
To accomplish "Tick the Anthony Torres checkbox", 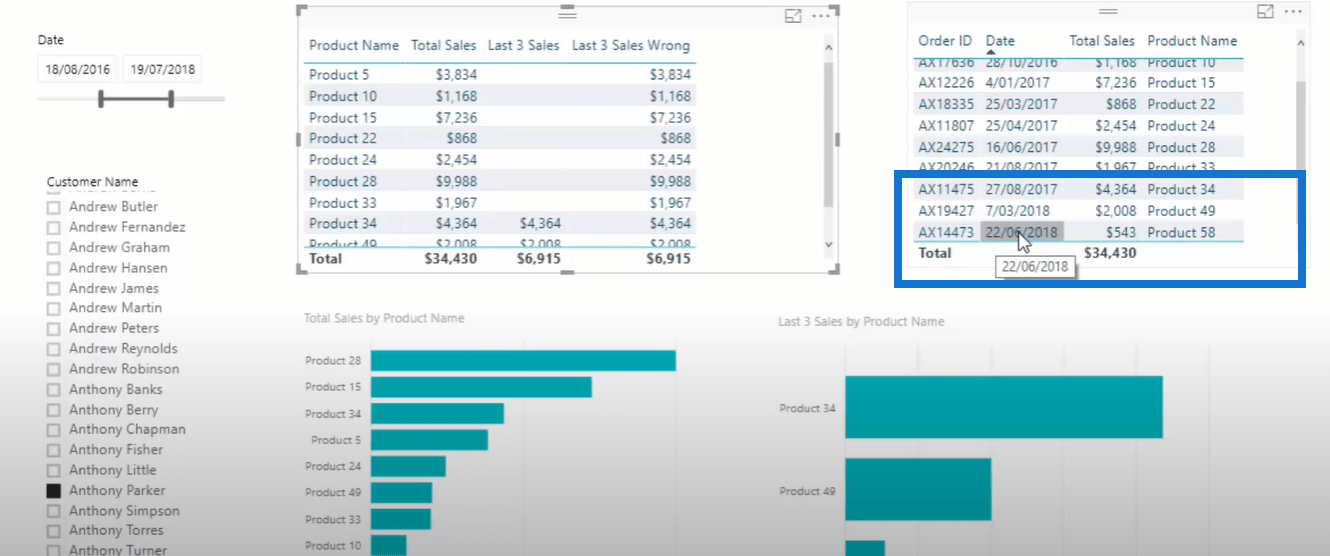I will (53, 530).
